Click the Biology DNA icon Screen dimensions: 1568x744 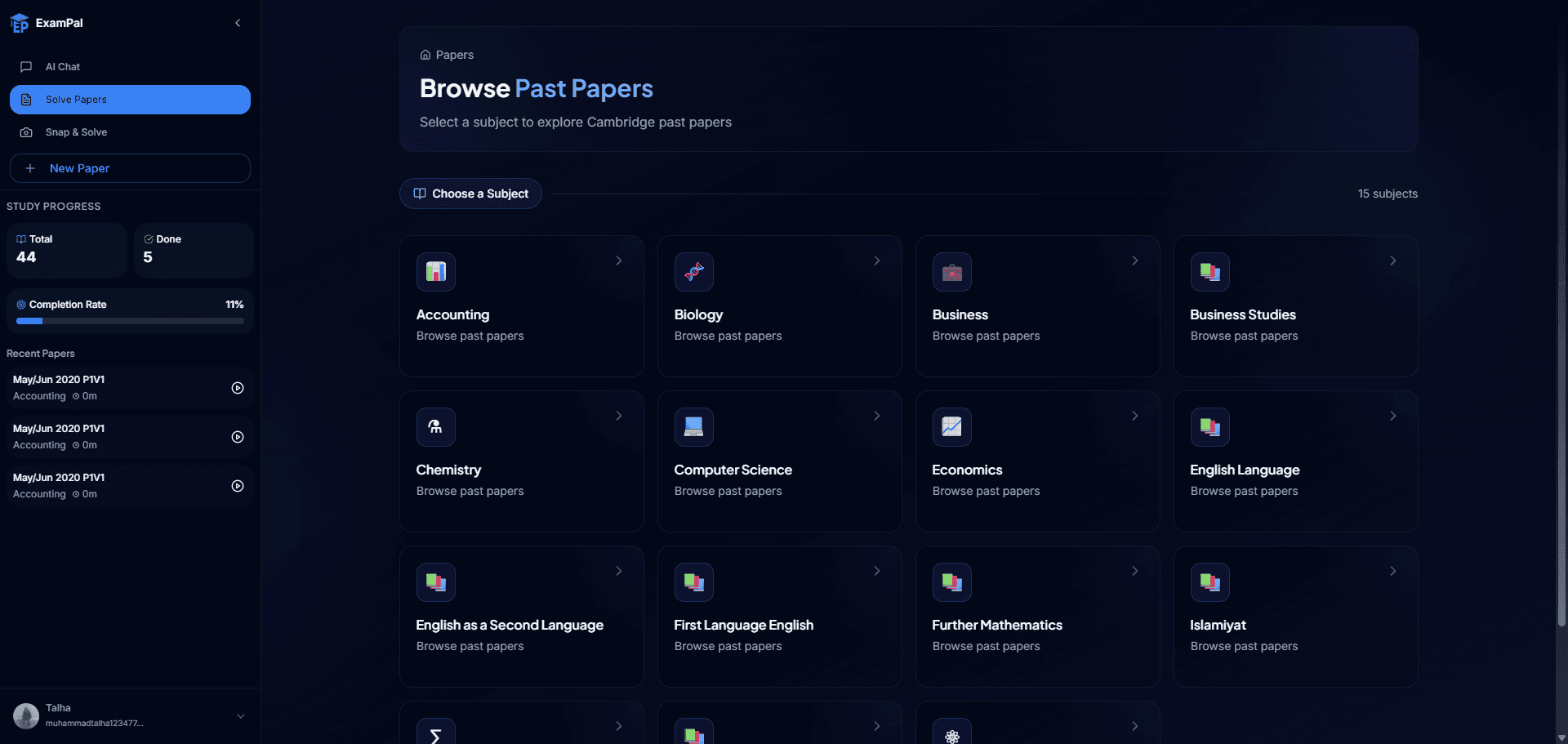694,272
